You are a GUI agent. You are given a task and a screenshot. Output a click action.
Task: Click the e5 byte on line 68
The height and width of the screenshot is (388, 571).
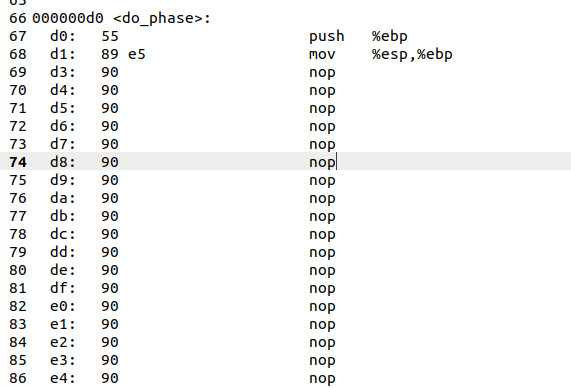[137, 54]
